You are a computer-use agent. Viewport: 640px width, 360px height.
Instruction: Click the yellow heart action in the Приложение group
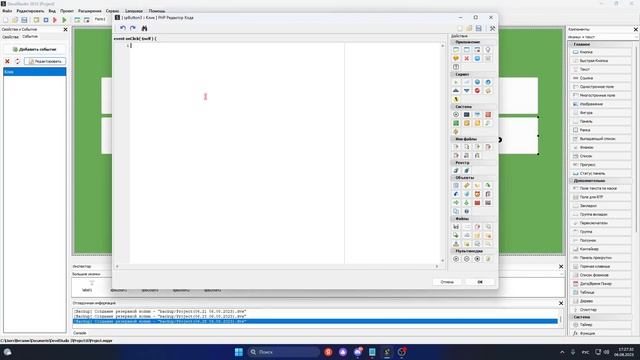pyautogui.click(x=456, y=58)
